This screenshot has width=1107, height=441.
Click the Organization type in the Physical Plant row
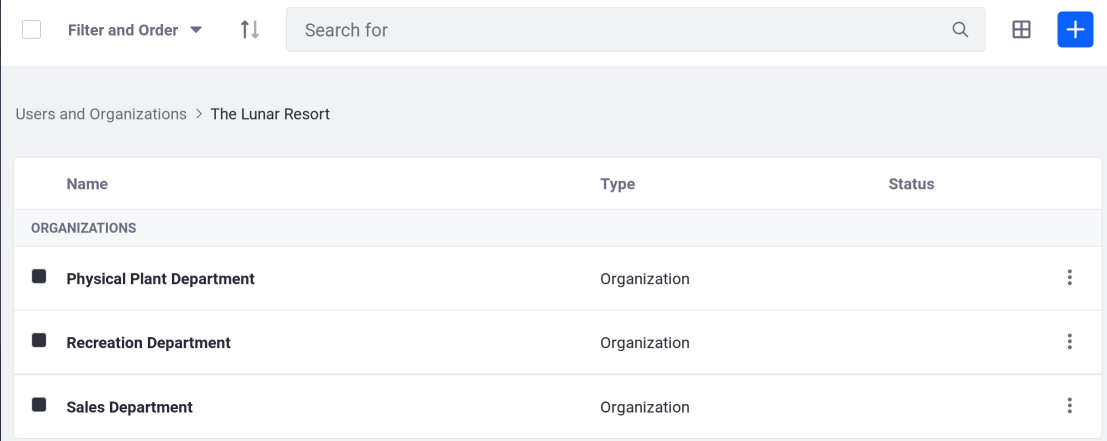tap(645, 279)
